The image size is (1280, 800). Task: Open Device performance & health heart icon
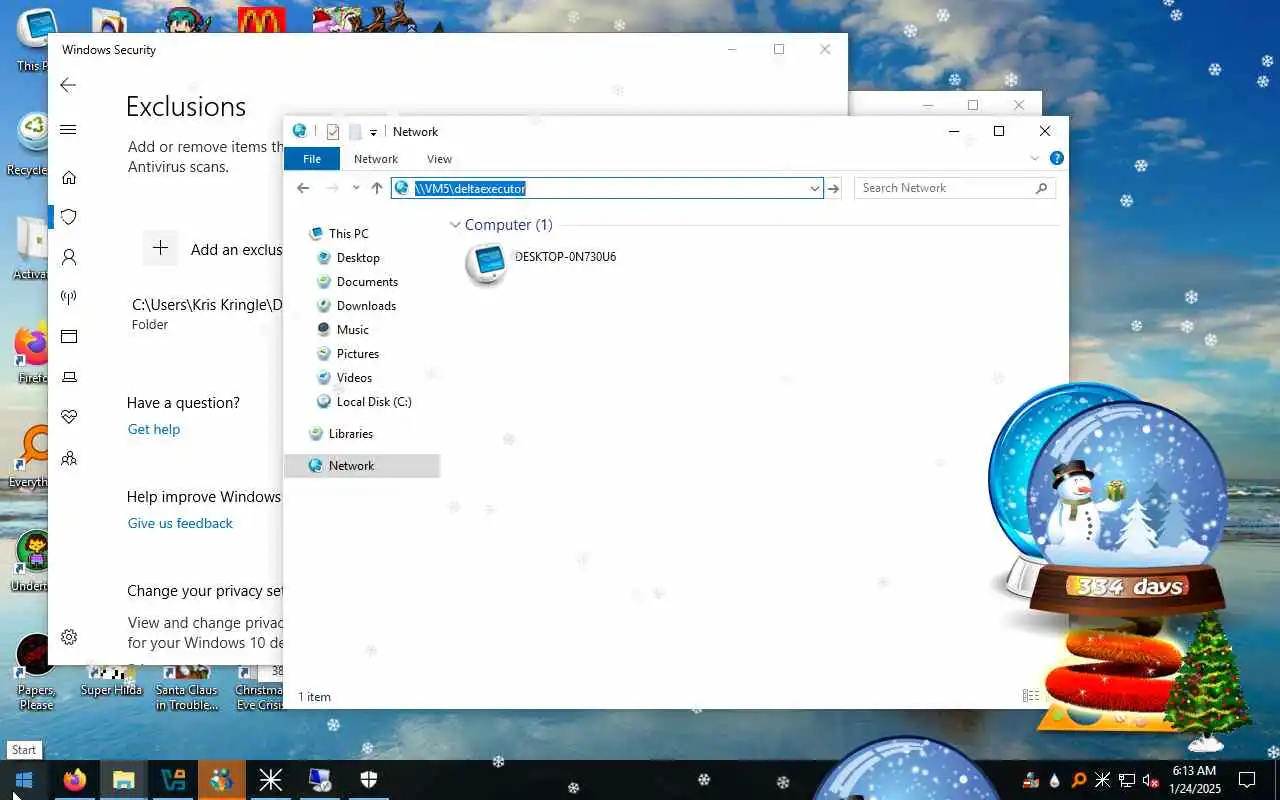(69, 417)
